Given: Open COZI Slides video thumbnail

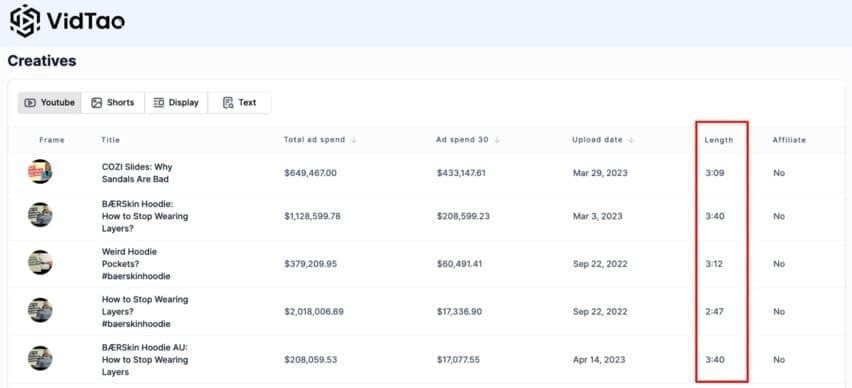Looking at the screenshot, I should [40, 172].
